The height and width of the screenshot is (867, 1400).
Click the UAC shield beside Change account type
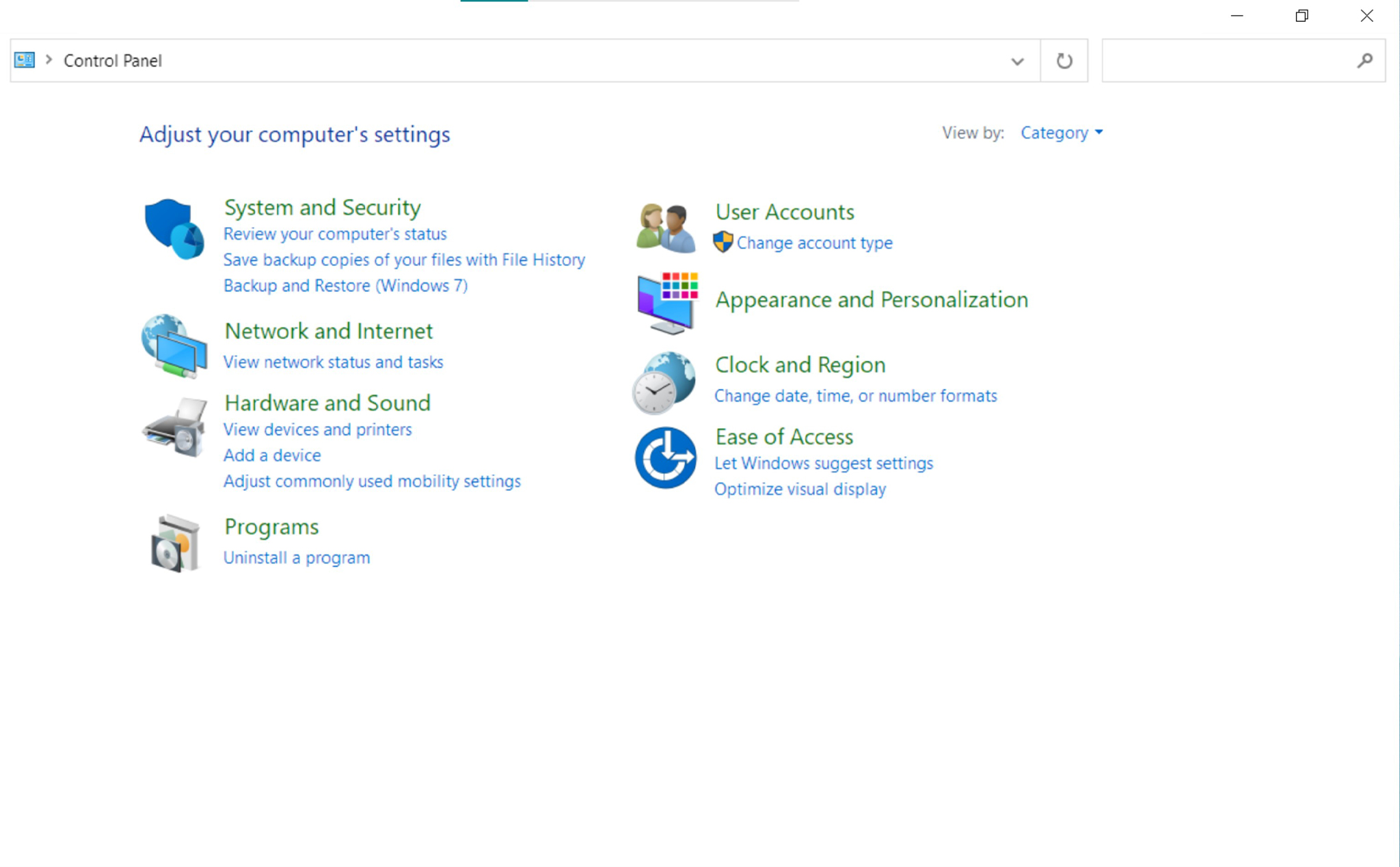(x=723, y=242)
